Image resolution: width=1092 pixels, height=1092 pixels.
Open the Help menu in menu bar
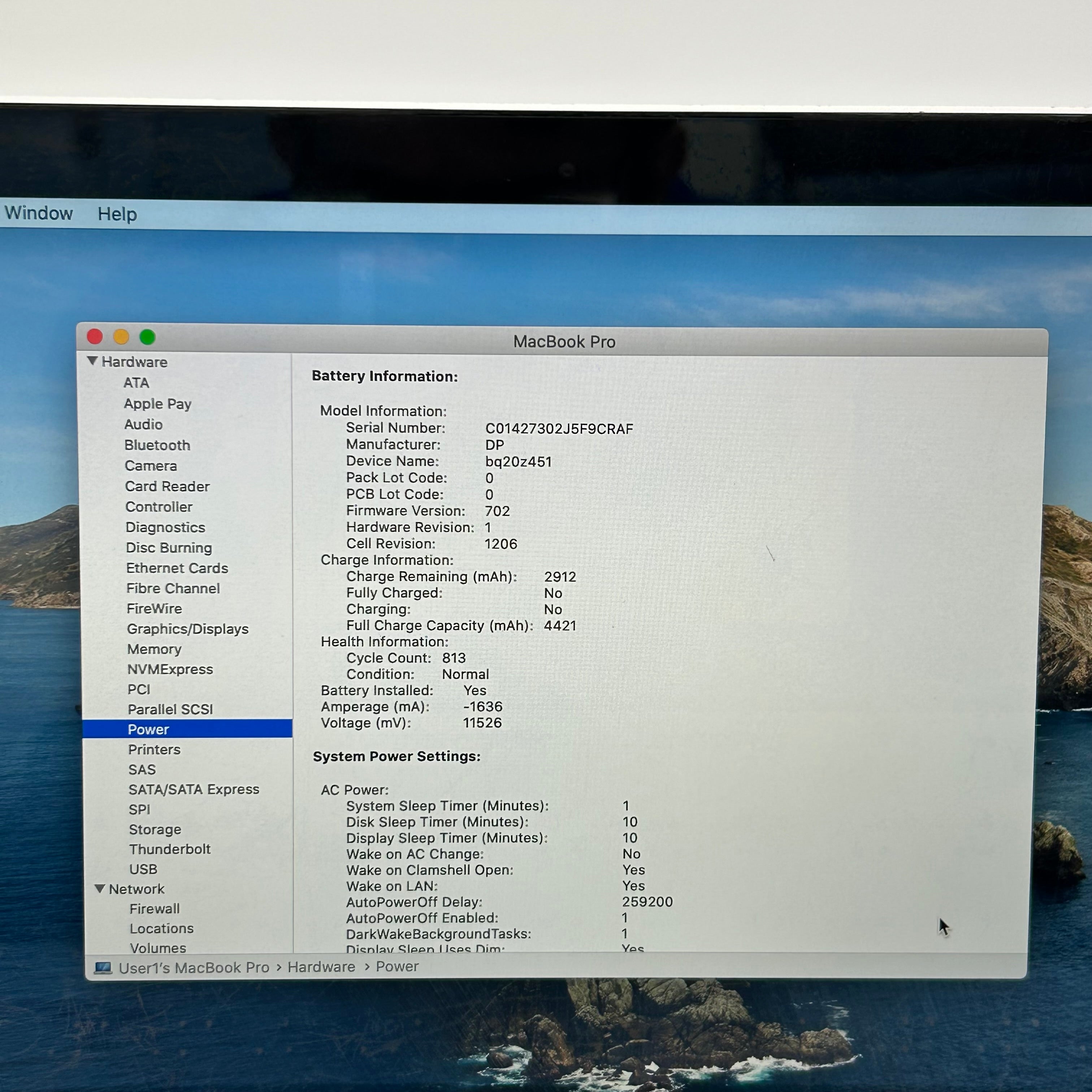(117, 214)
